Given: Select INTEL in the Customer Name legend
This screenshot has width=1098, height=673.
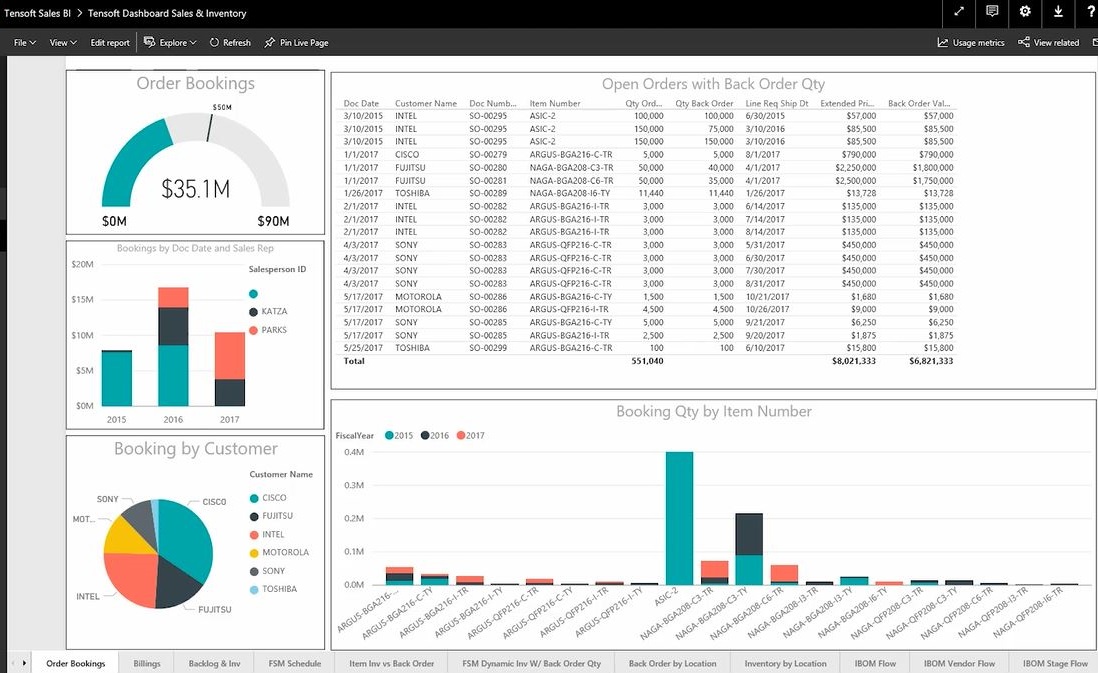Looking at the screenshot, I should coord(267,534).
